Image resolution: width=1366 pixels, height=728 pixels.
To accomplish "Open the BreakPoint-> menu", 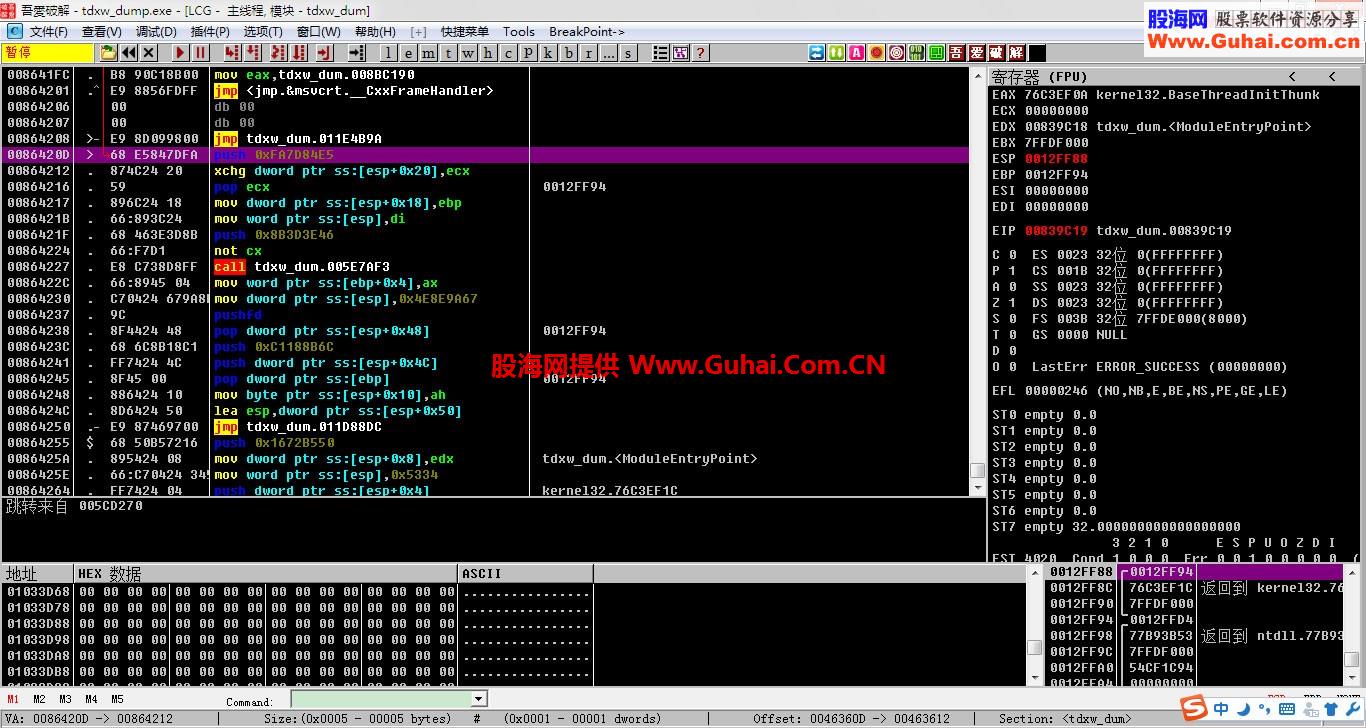I will pos(587,32).
